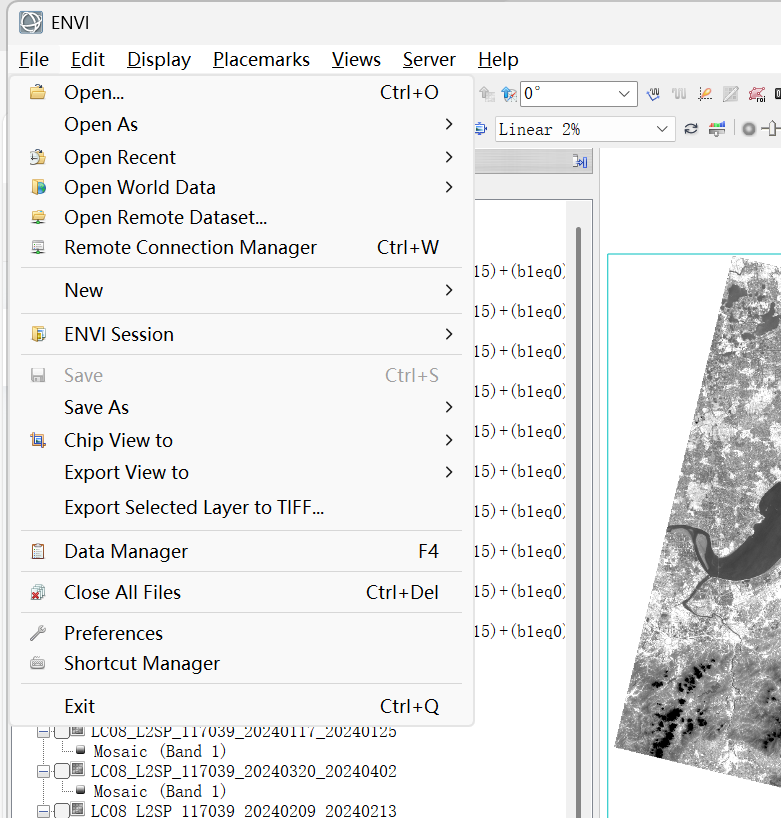Collapse the LC08_L2SP_117039_20240320_20240402 tree node
Screen dimensions: 781x818
tap(43, 771)
